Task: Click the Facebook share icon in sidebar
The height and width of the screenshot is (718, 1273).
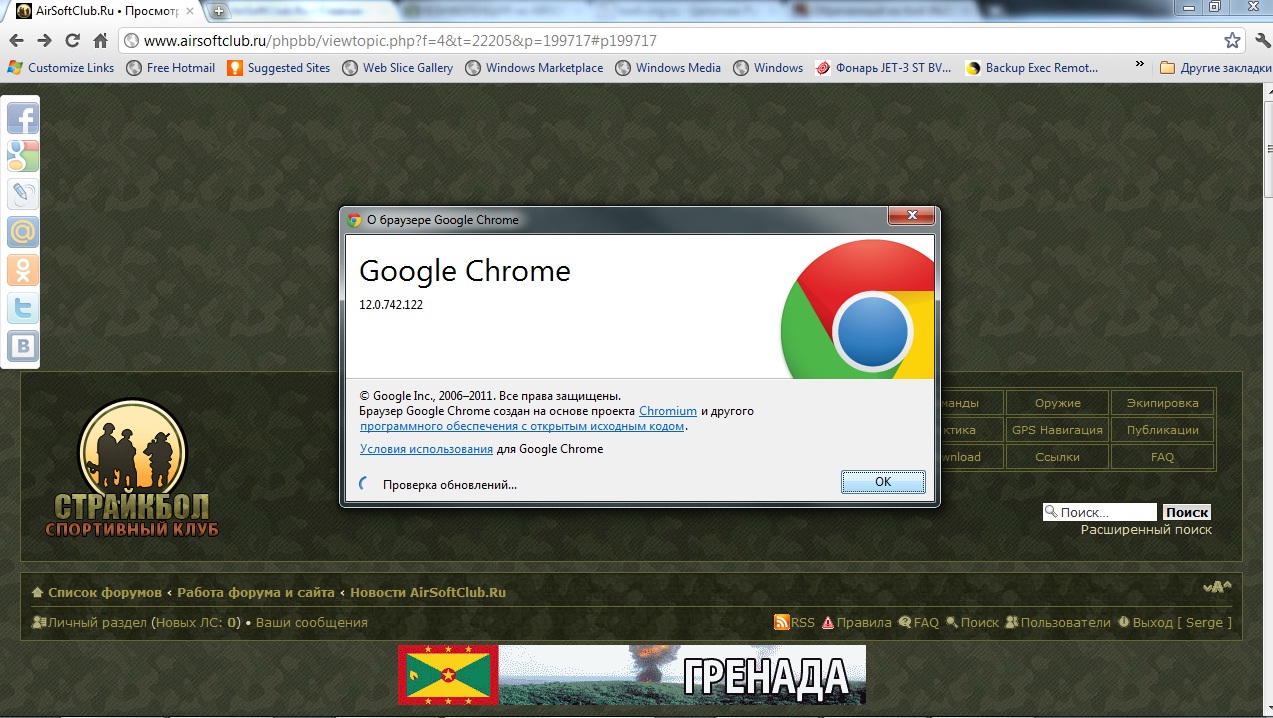Action: click(22, 119)
